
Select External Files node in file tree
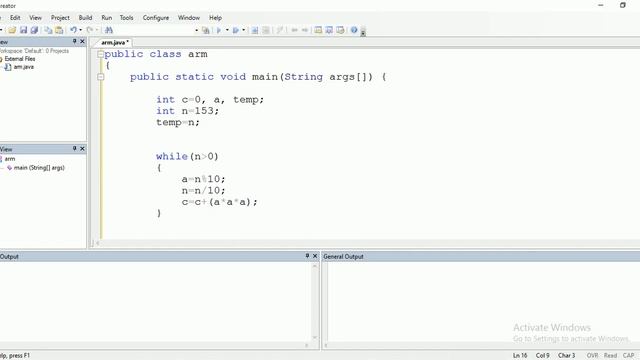[x=20, y=59]
